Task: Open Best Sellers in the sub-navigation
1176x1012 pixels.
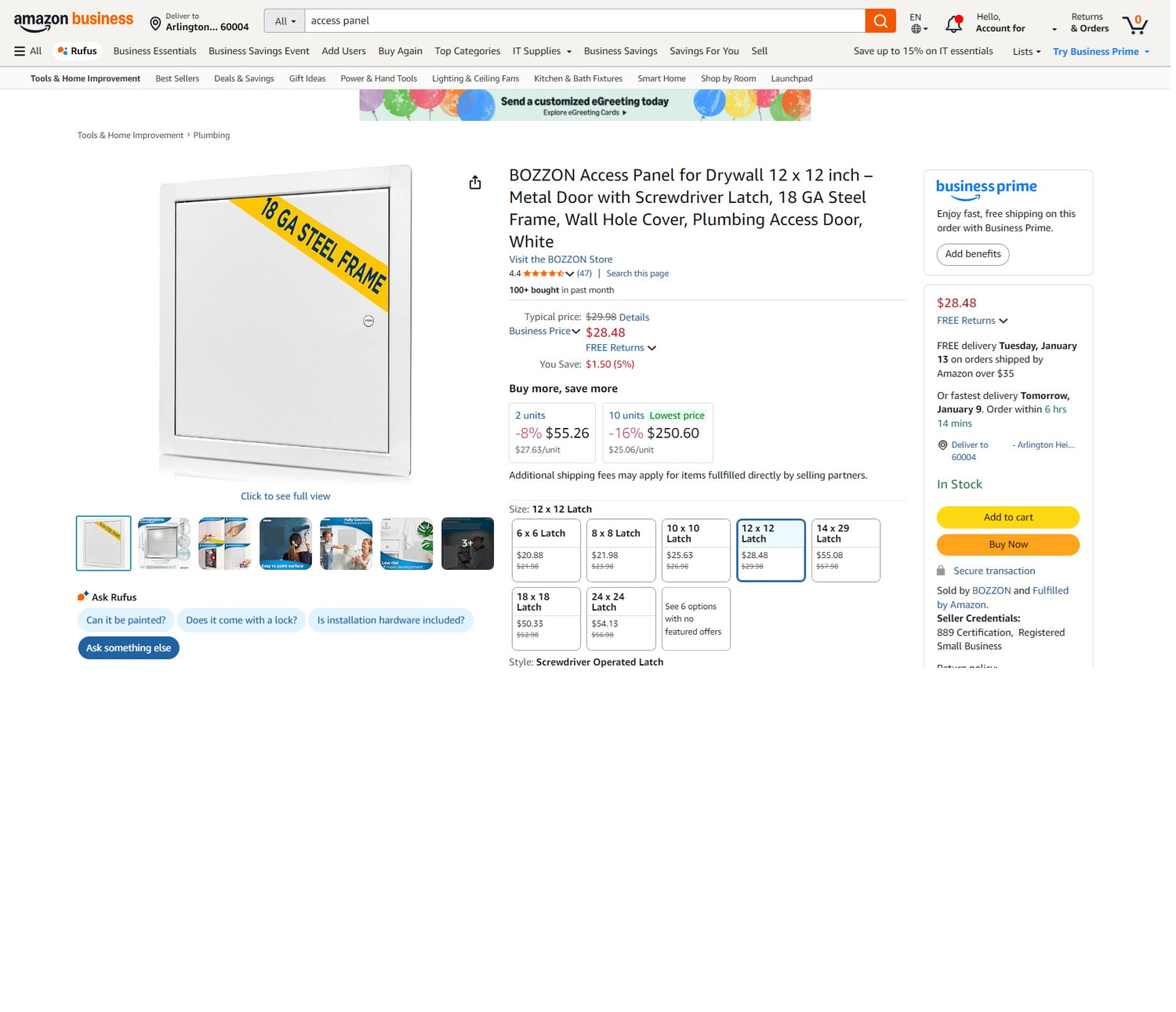Action: point(177,78)
